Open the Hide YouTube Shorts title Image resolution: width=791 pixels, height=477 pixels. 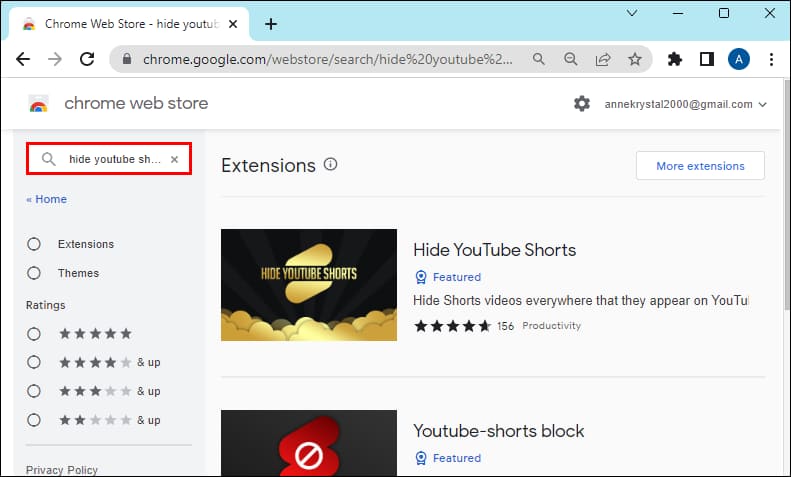point(494,250)
